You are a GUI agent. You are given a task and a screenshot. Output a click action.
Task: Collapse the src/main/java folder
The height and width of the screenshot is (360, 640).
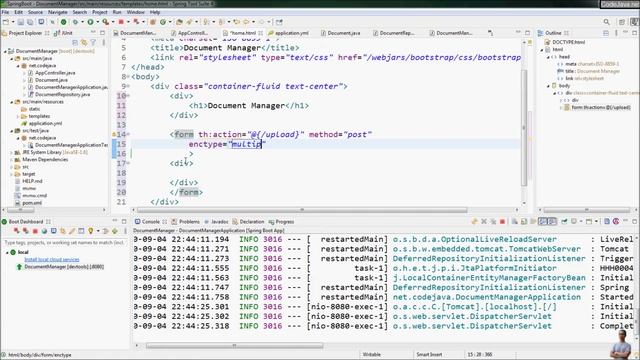point(12,59)
